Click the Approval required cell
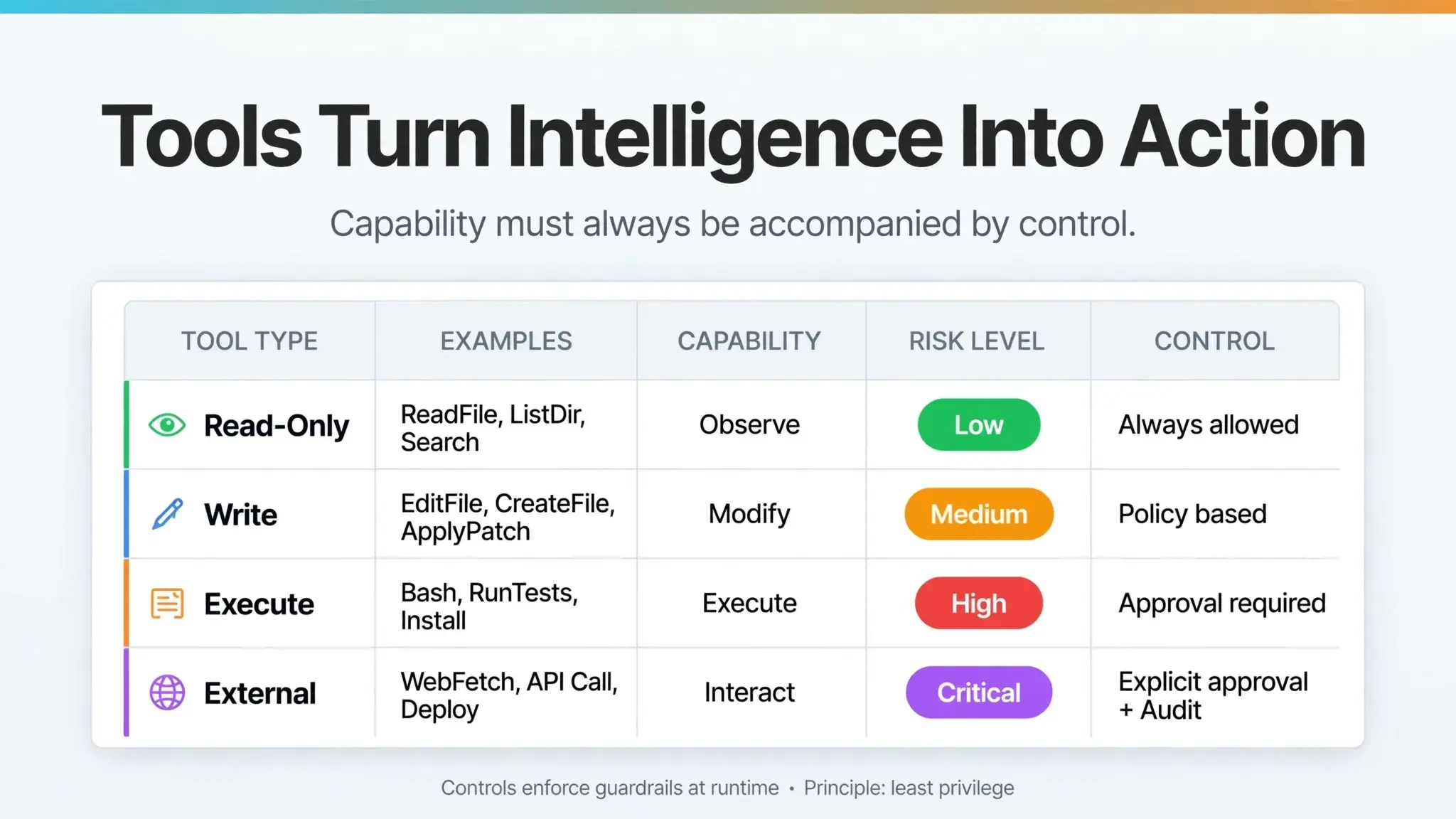The width and height of the screenshot is (1456, 819). [x=1222, y=603]
